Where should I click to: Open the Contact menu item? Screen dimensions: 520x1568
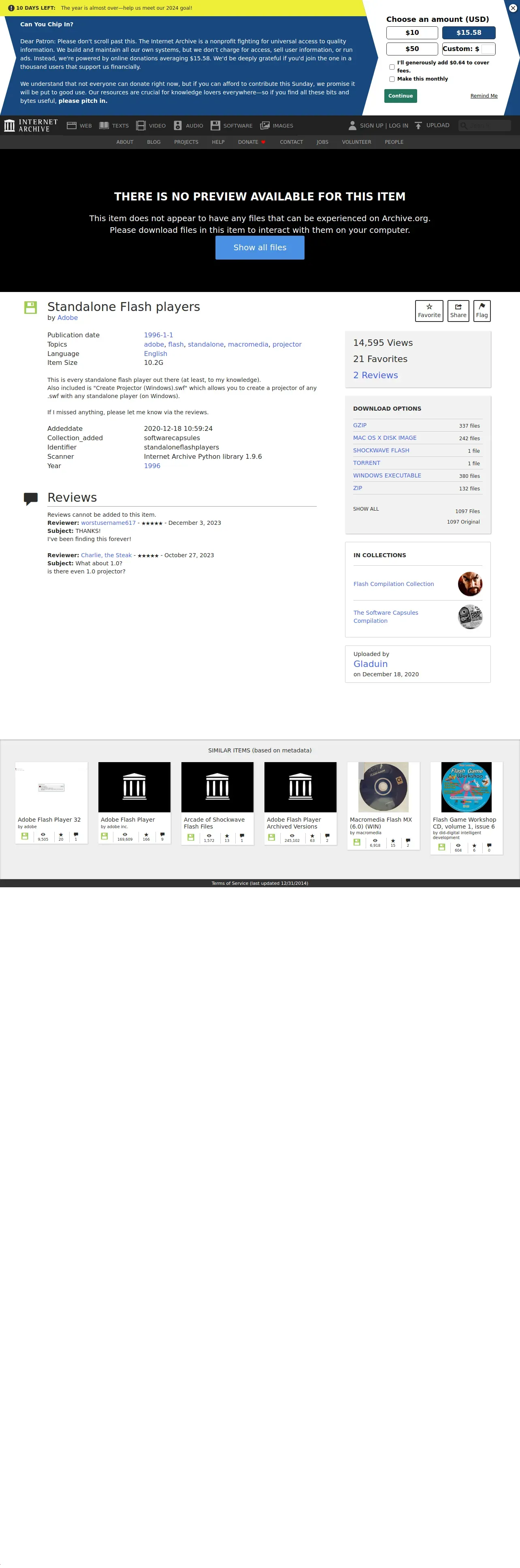click(x=291, y=142)
